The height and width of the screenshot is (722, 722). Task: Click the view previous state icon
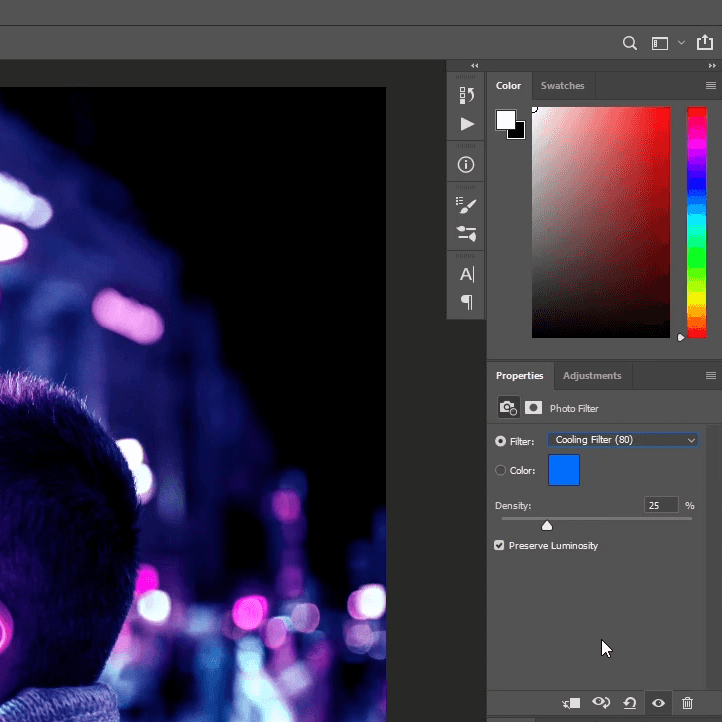[x=600, y=703]
